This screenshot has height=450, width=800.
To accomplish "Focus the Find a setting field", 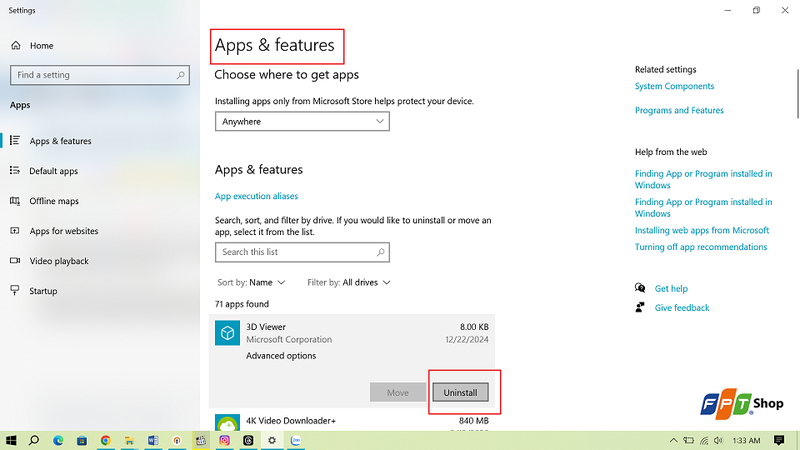I will pyautogui.click(x=99, y=75).
